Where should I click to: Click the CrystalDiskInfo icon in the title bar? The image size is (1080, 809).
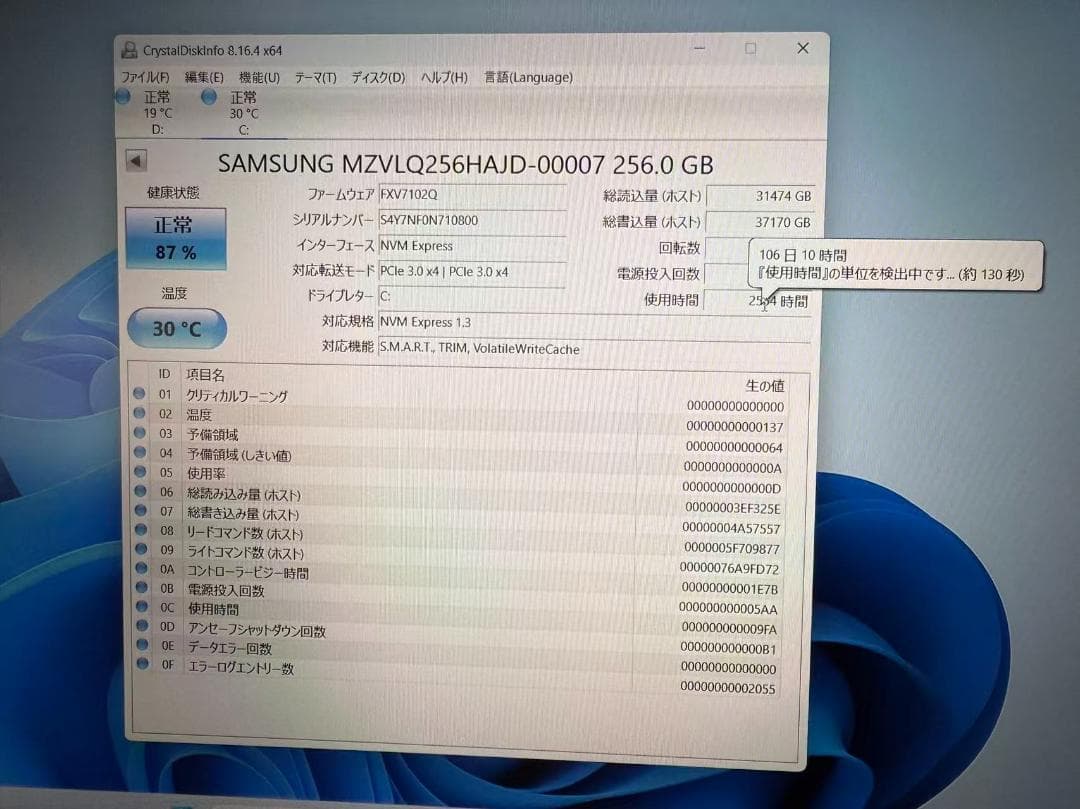coord(128,48)
